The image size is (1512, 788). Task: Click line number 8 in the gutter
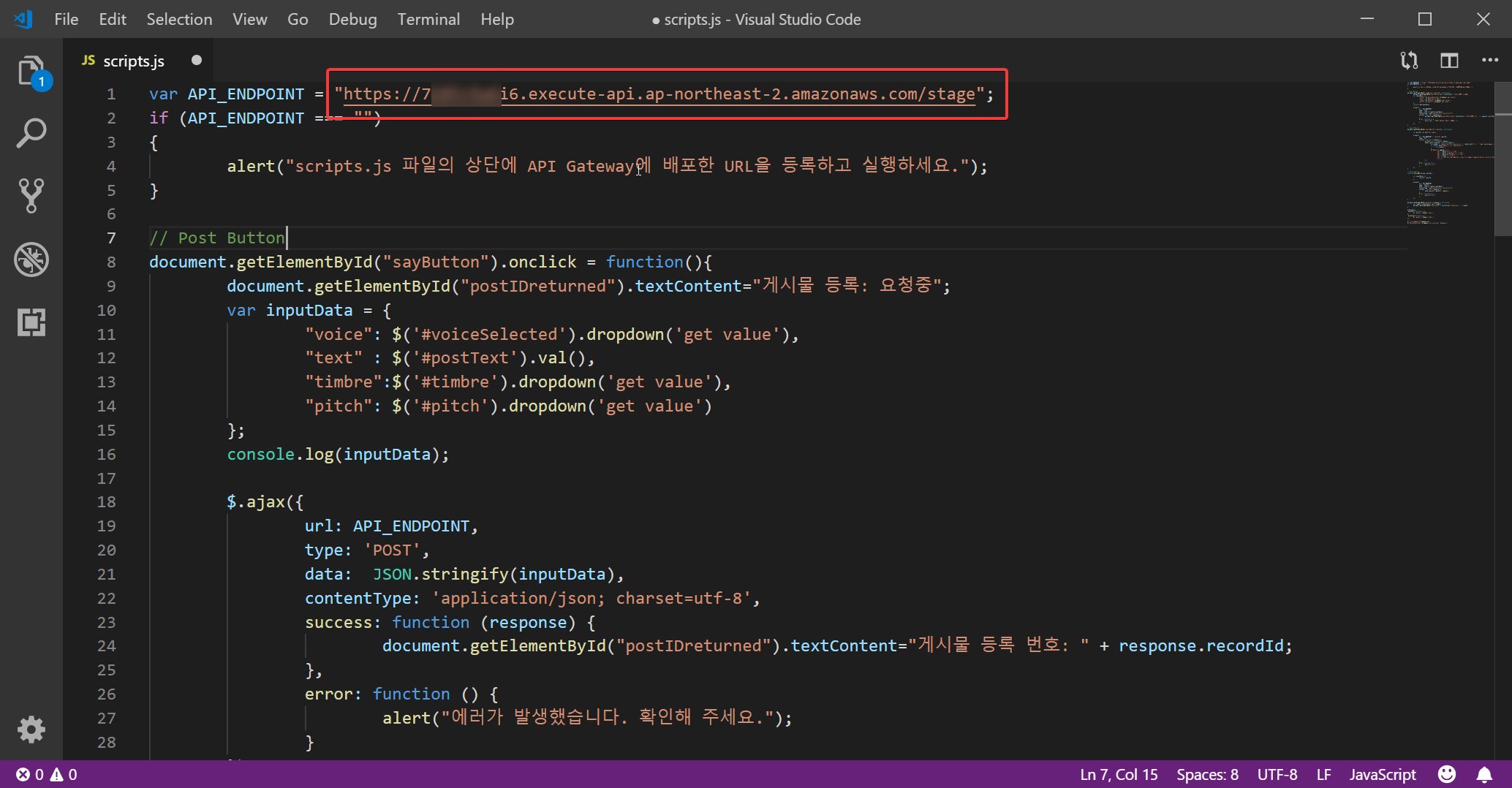111,262
